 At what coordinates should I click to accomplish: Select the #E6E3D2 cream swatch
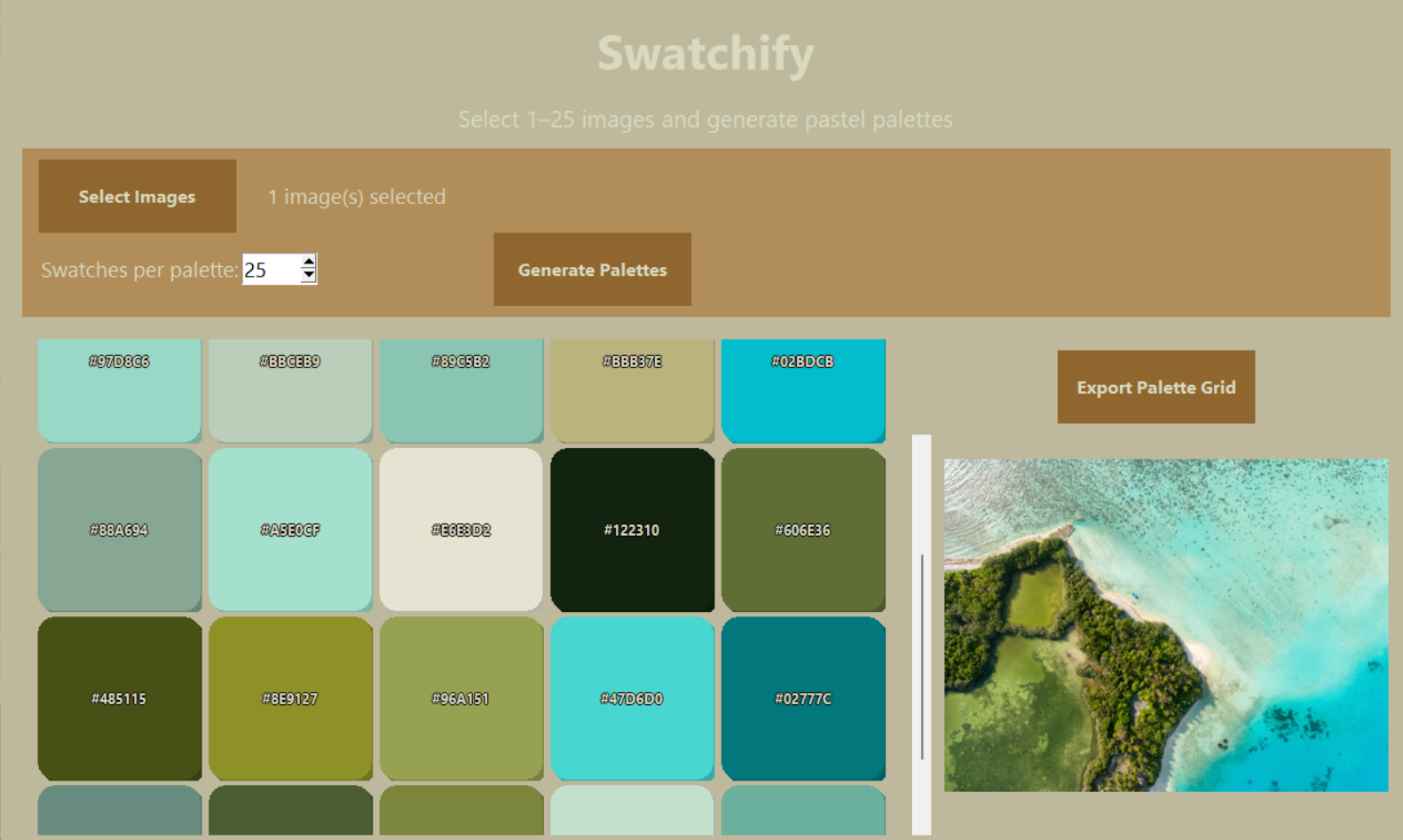click(x=461, y=530)
